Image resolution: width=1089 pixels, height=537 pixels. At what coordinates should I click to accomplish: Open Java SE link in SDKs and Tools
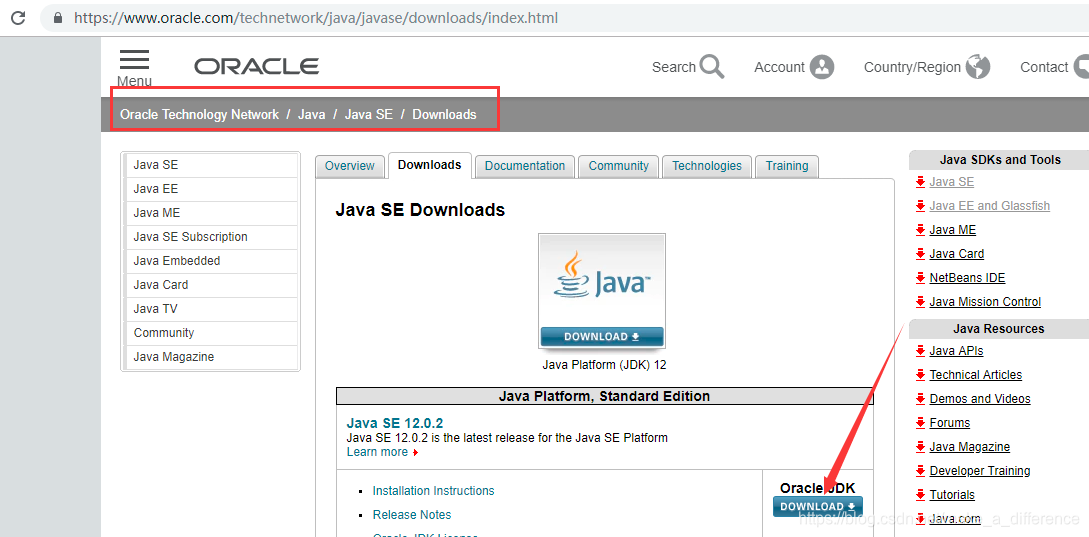951,182
